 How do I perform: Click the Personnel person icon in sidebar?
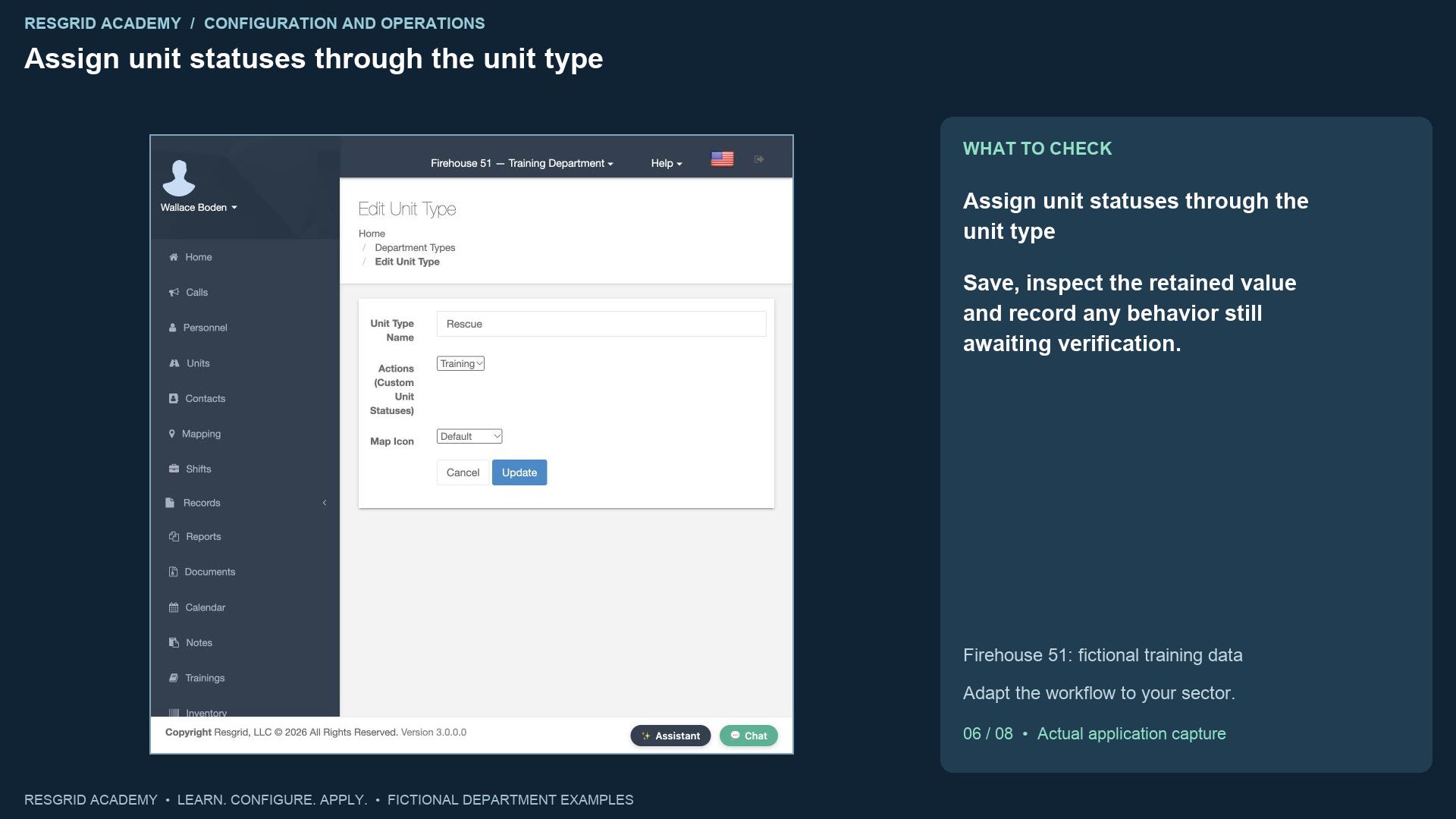click(172, 328)
